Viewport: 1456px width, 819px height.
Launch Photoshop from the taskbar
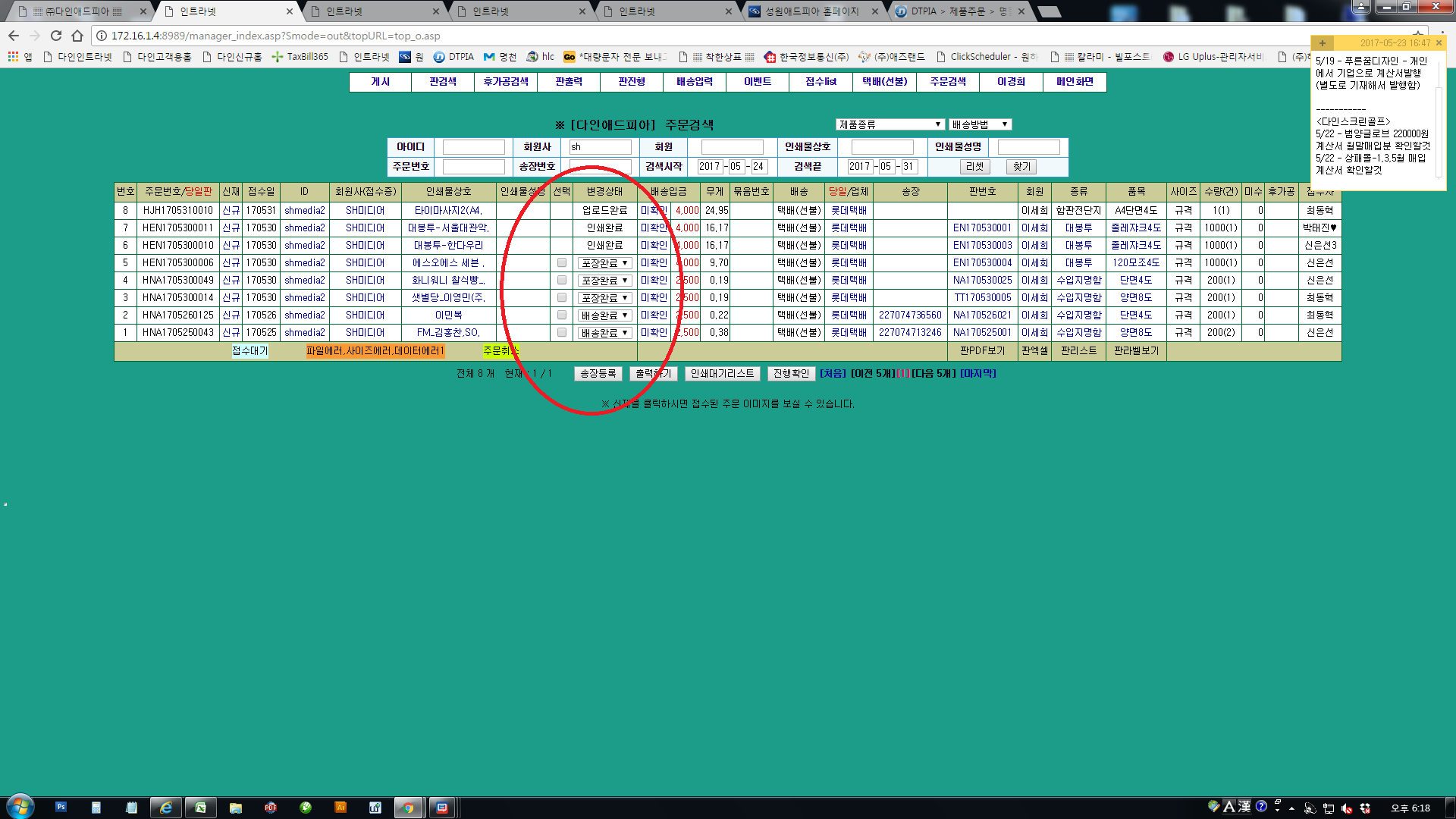click(x=61, y=808)
